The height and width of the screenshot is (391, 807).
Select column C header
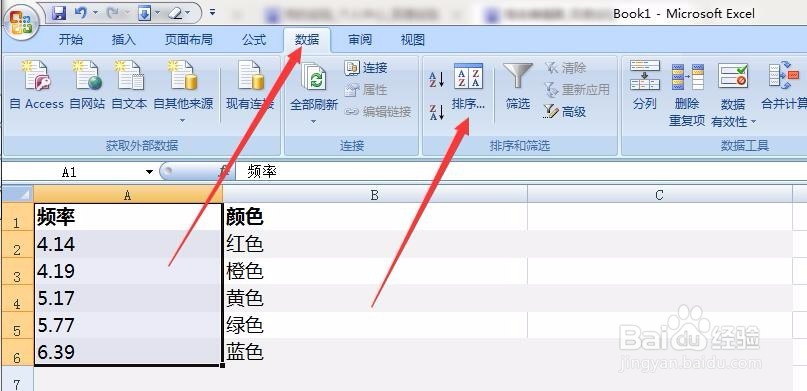(x=659, y=194)
